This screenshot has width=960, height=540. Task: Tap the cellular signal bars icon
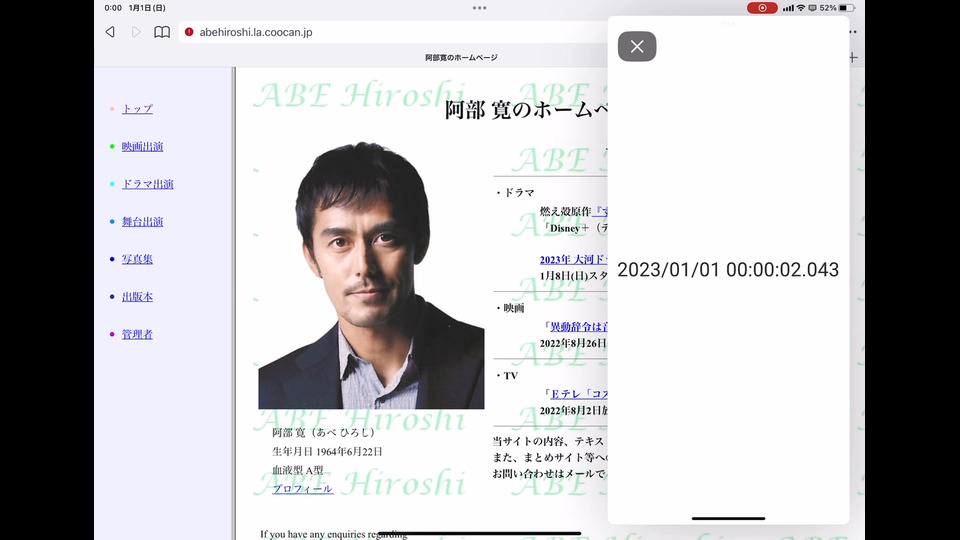(x=788, y=8)
